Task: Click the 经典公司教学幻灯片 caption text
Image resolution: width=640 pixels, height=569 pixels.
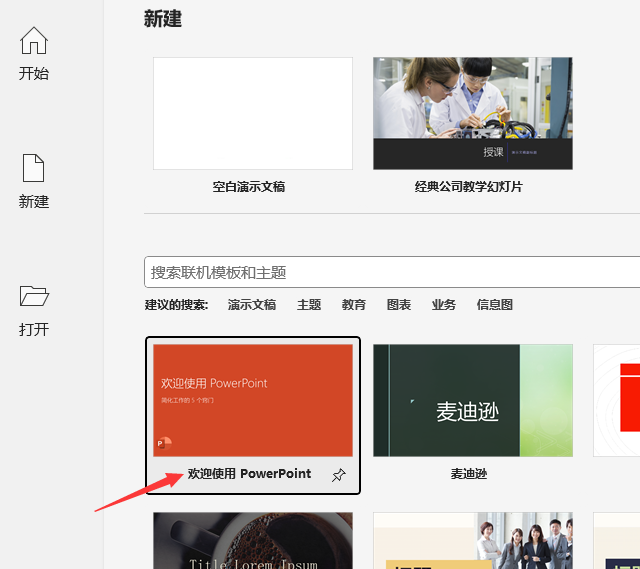Action: (x=469, y=187)
